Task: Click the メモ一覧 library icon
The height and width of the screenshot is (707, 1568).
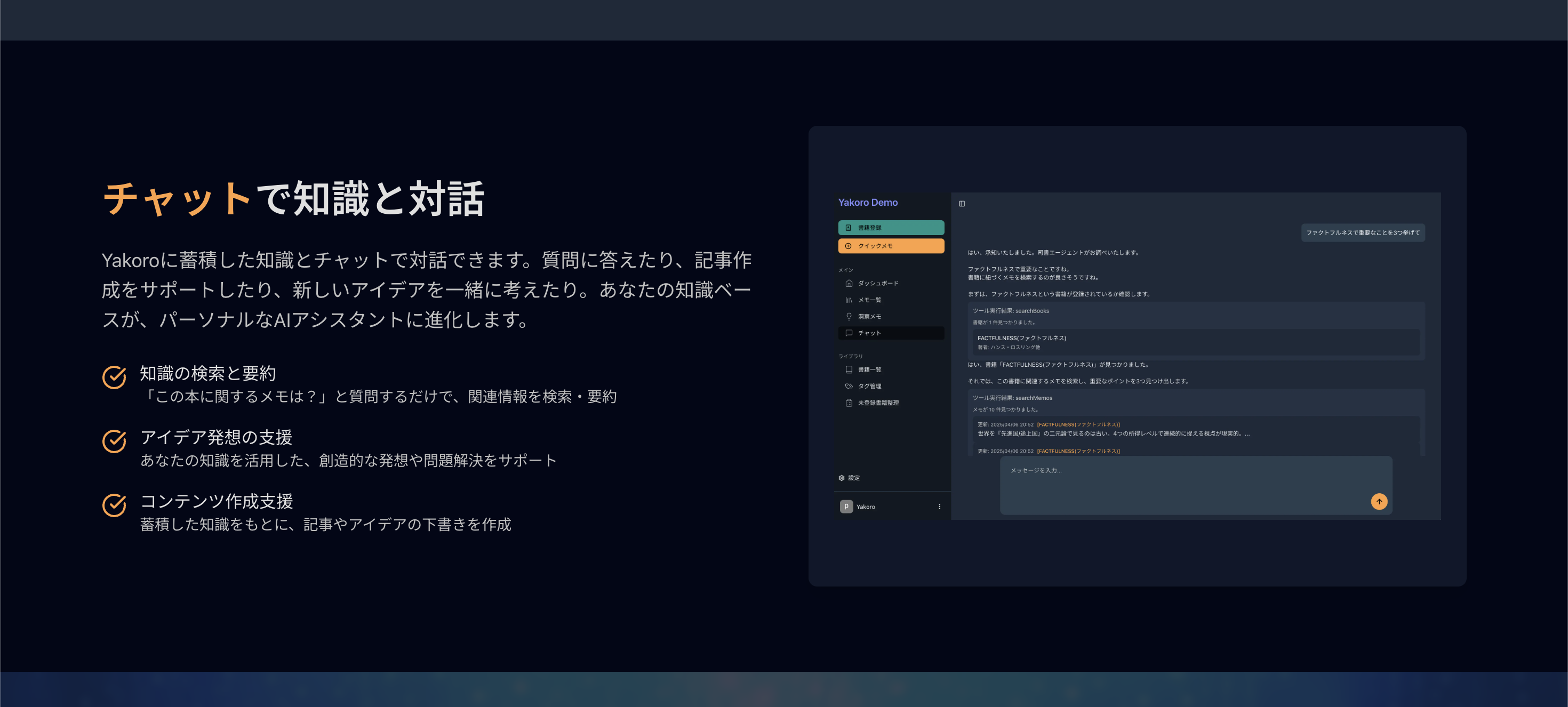Action: click(x=849, y=300)
